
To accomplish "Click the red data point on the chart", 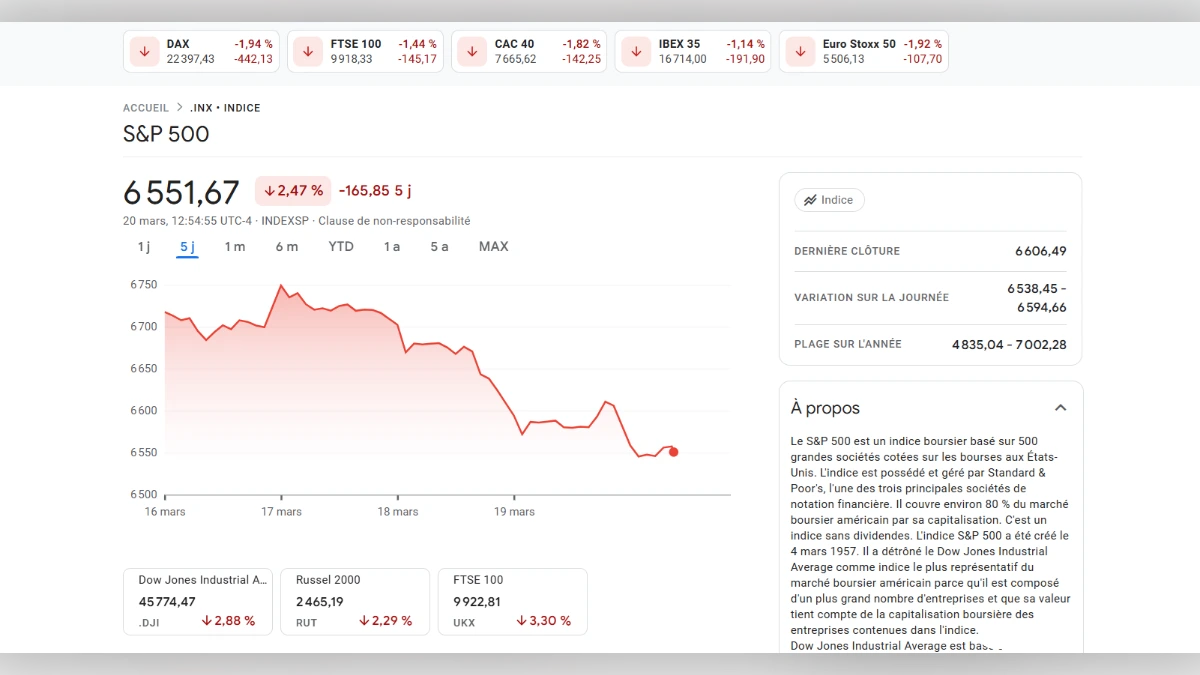I will click(x=673, y=452).
